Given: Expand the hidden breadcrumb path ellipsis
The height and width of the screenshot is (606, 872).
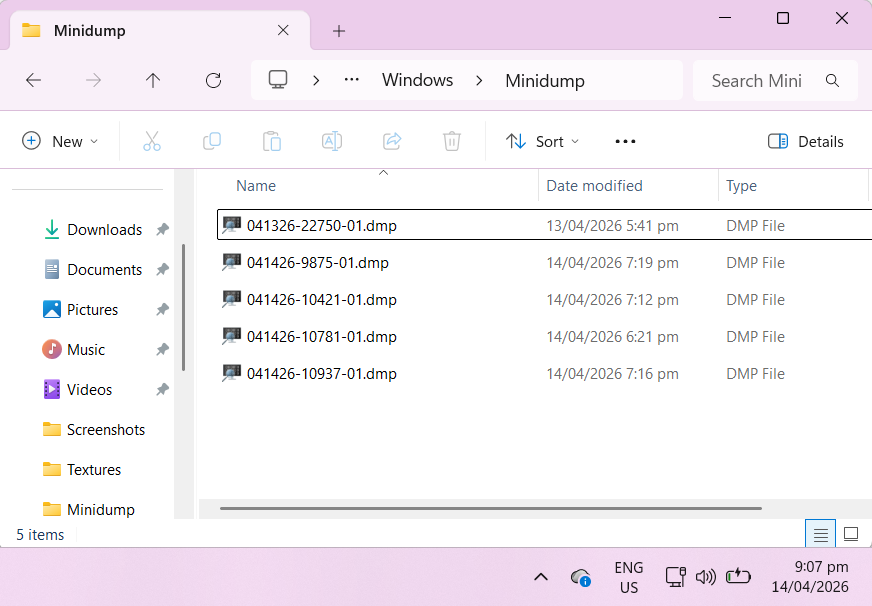Looking at the screenshot, I should click(351, 80).
